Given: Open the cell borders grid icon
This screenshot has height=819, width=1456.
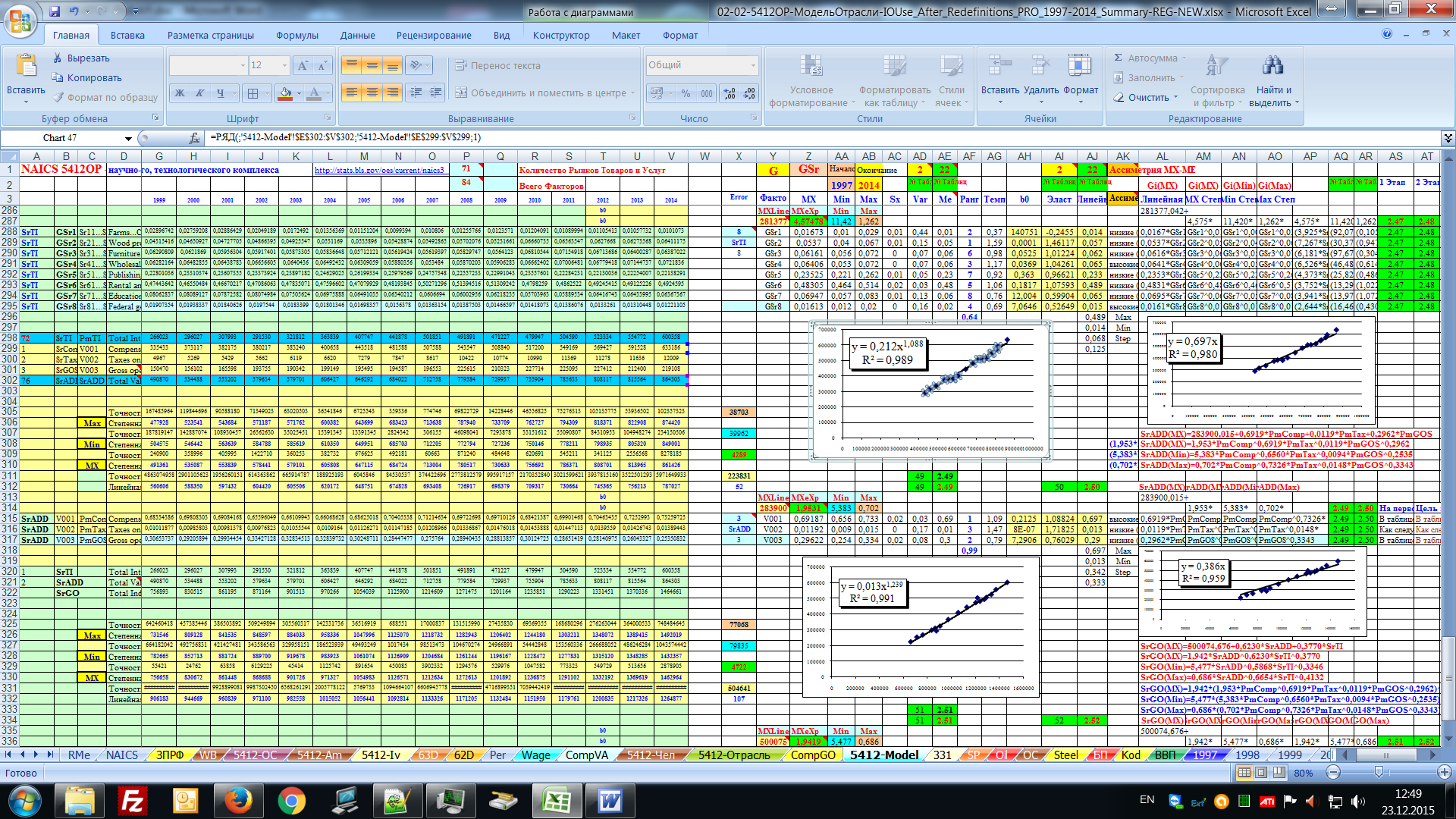Looking at the screenshot, I should coord(253,93).
